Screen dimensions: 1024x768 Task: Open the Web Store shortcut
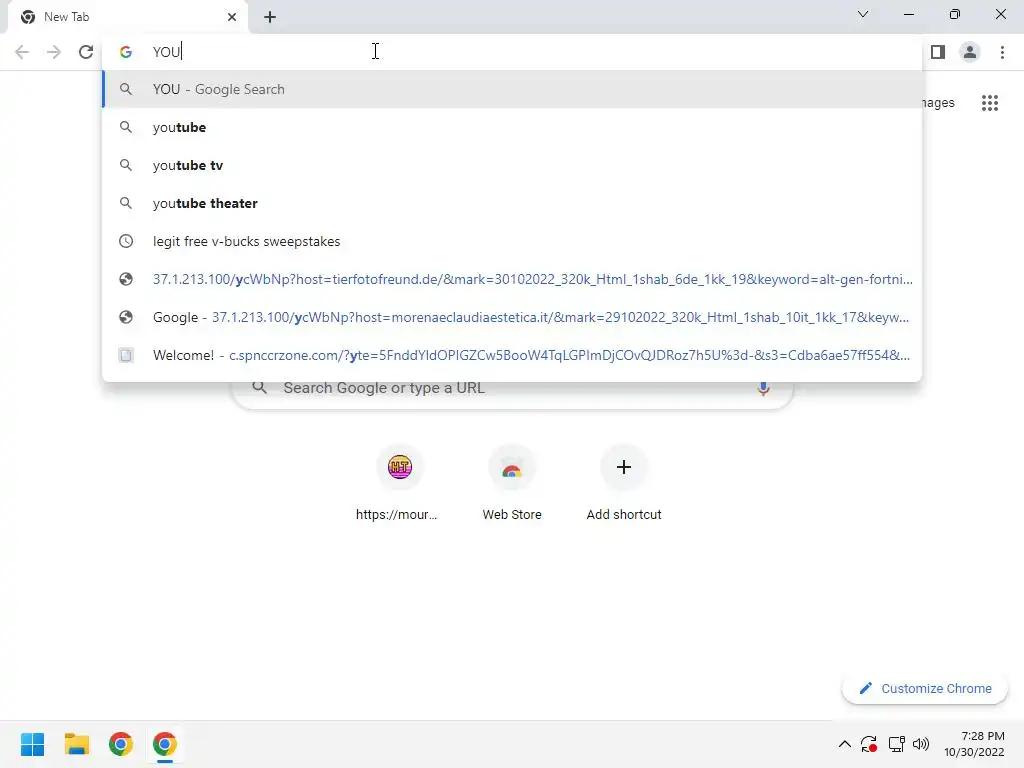click(512, 484)
